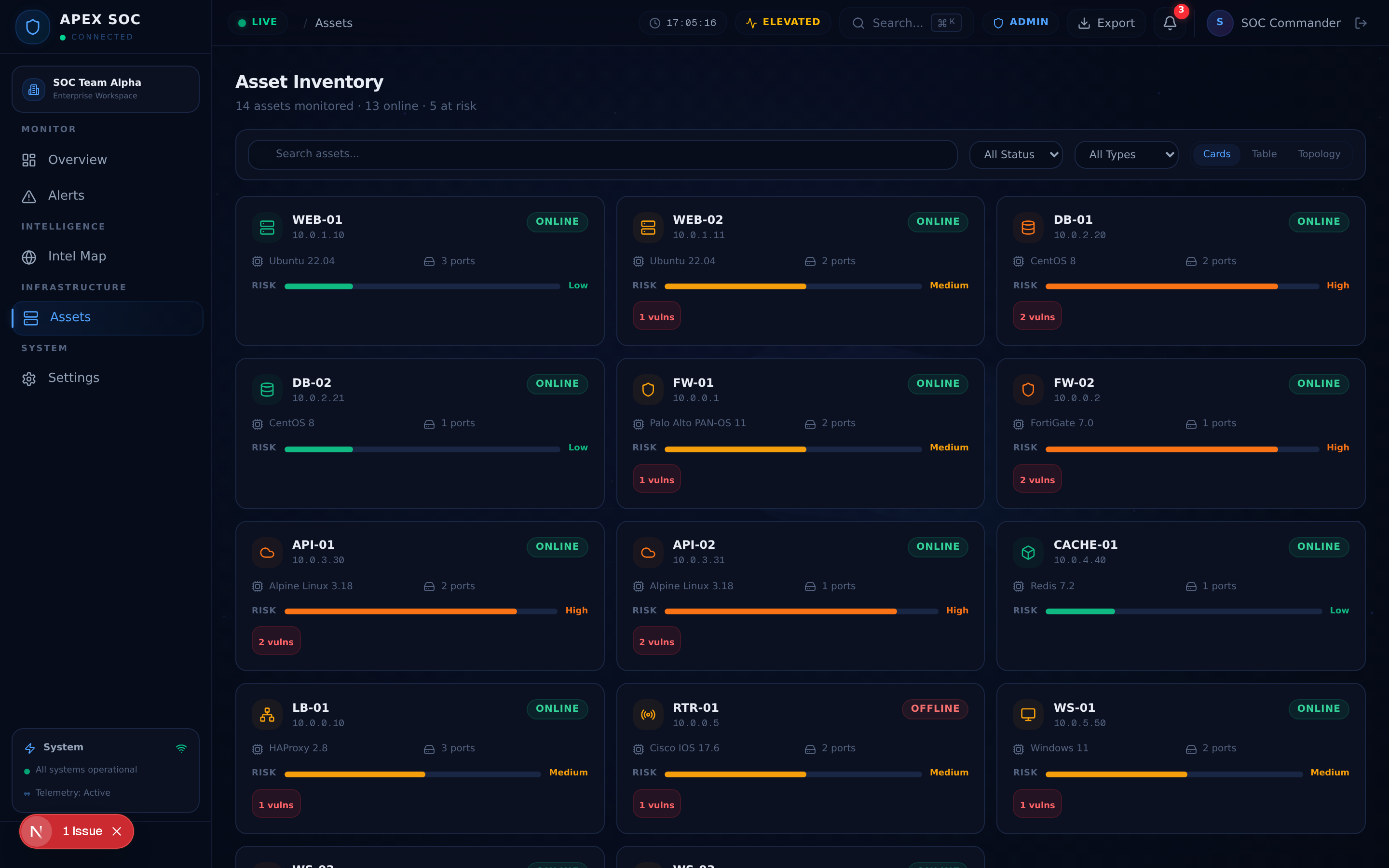1389x868 pixels.
Task: Open the All Status dropdown
Action: tap(1015, 154)
